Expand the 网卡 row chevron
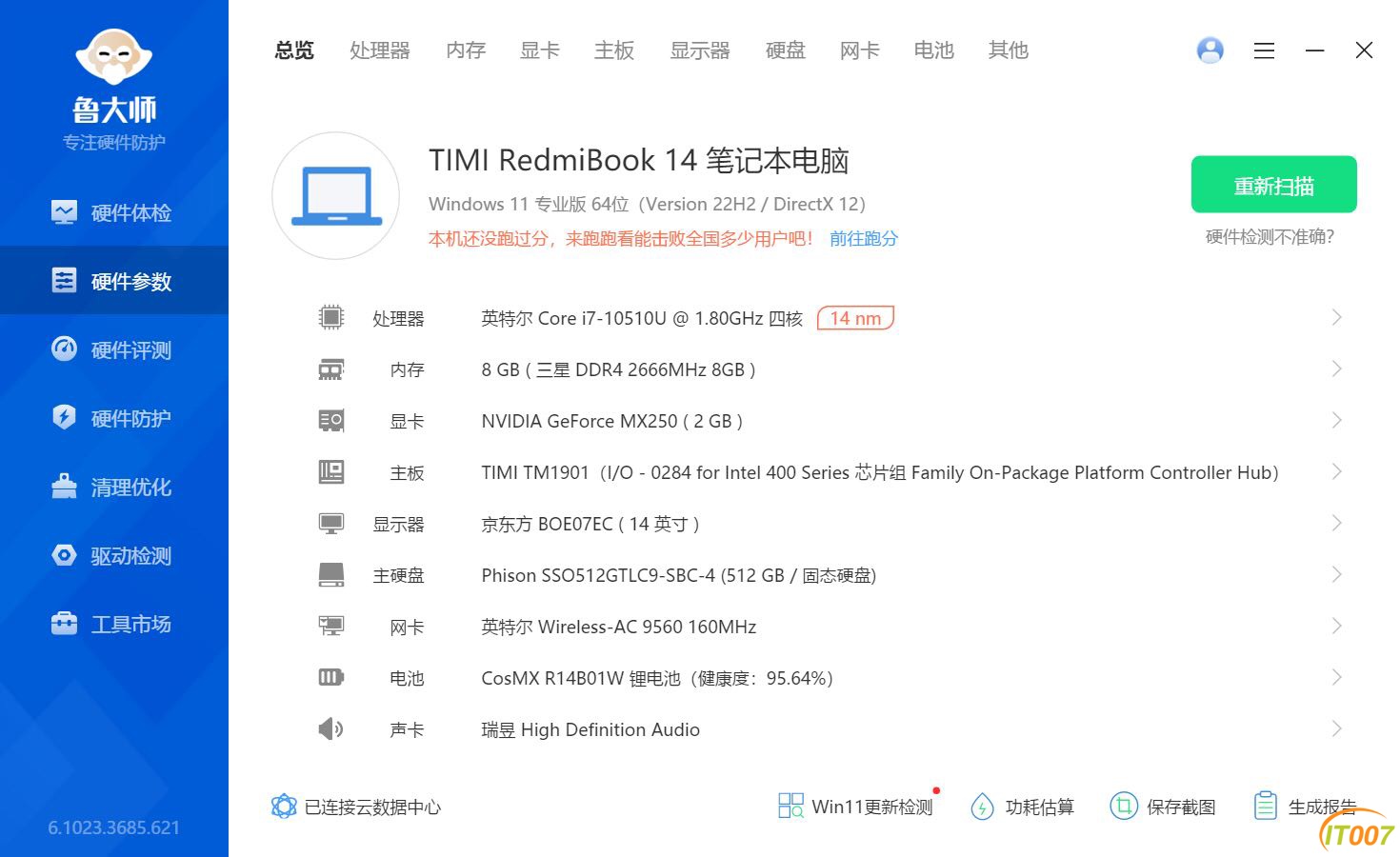This screenshot has height=857, width=1400. click(x=1336, y=626)
